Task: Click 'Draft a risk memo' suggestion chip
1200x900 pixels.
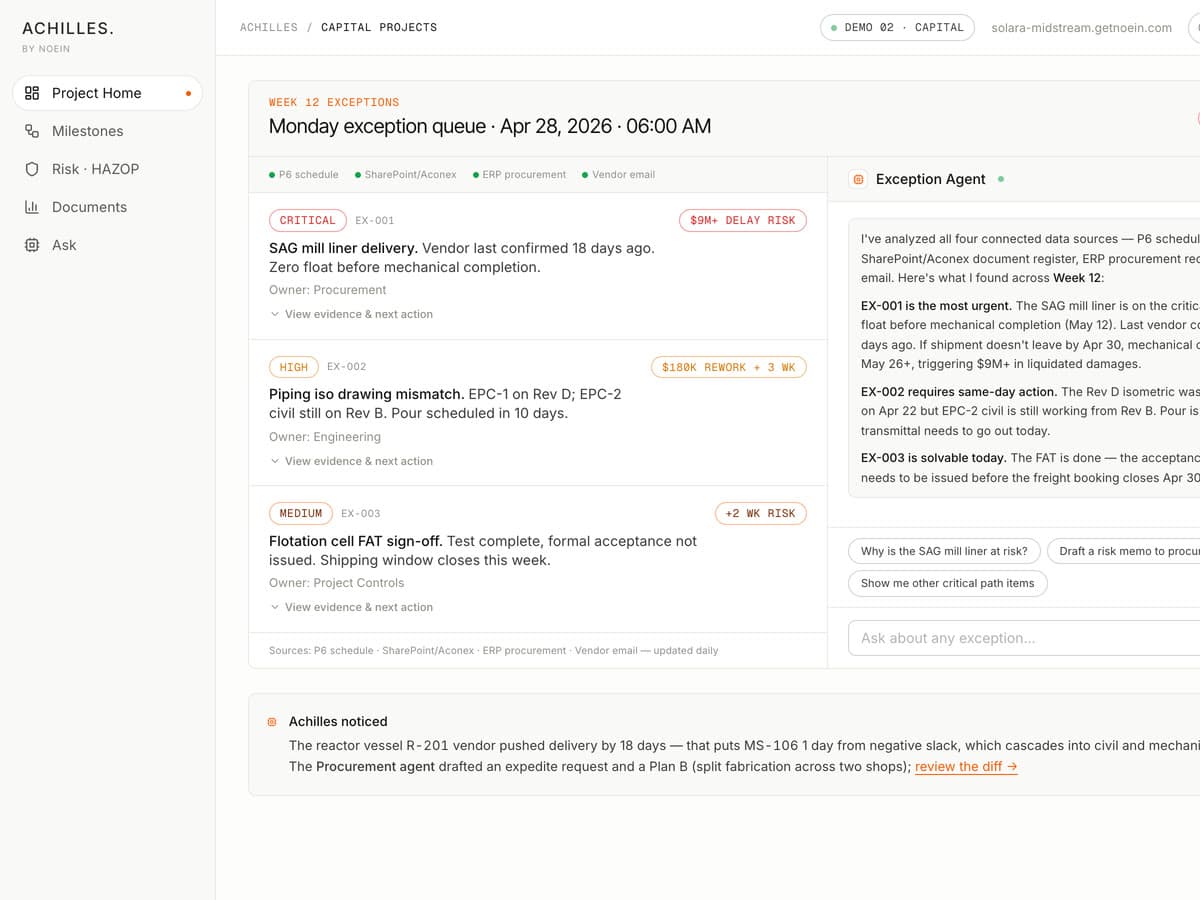Action: coord(1124,551)
